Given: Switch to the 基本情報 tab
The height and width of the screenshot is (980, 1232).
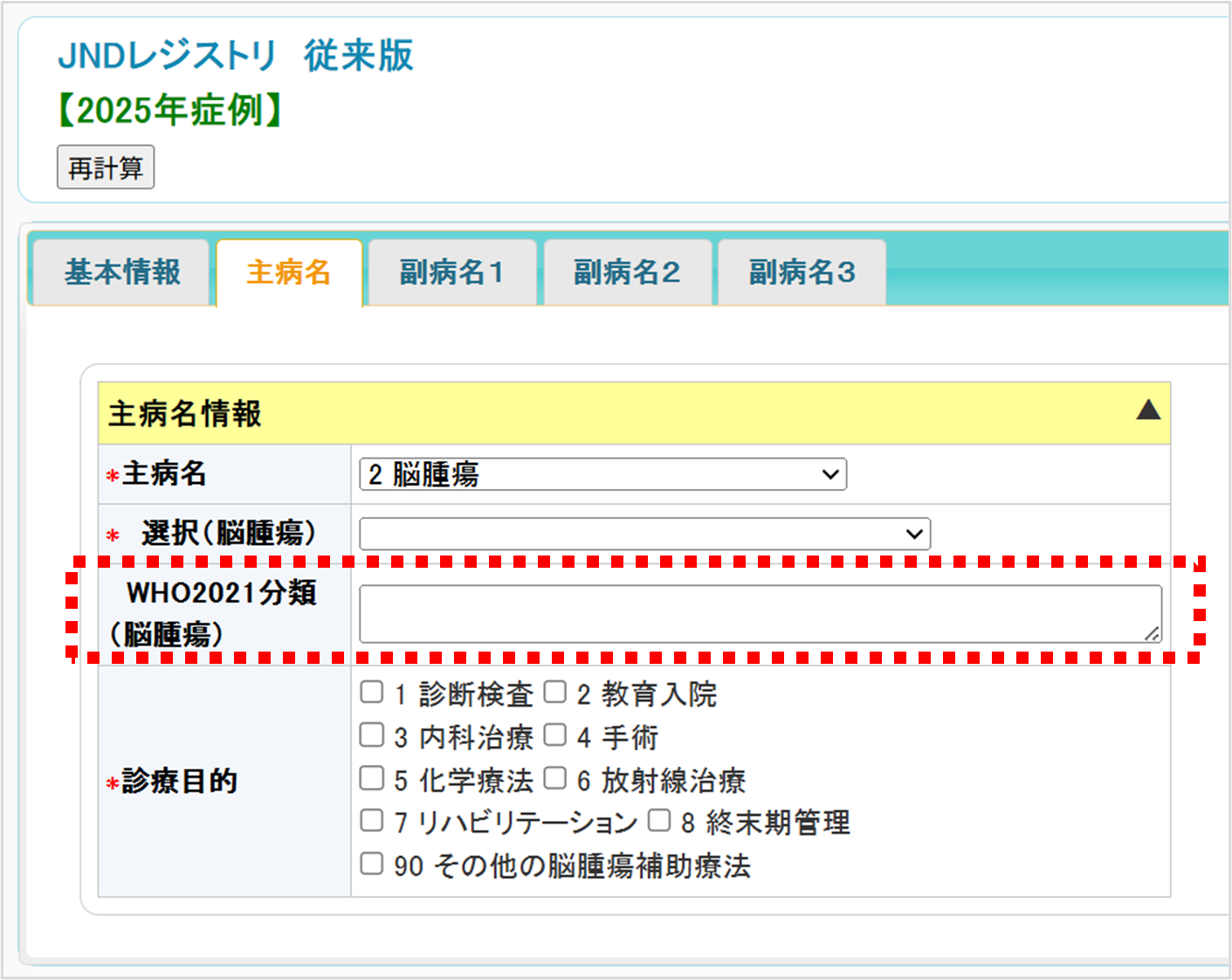Looking at the screenshot, I should coord(121,273).
